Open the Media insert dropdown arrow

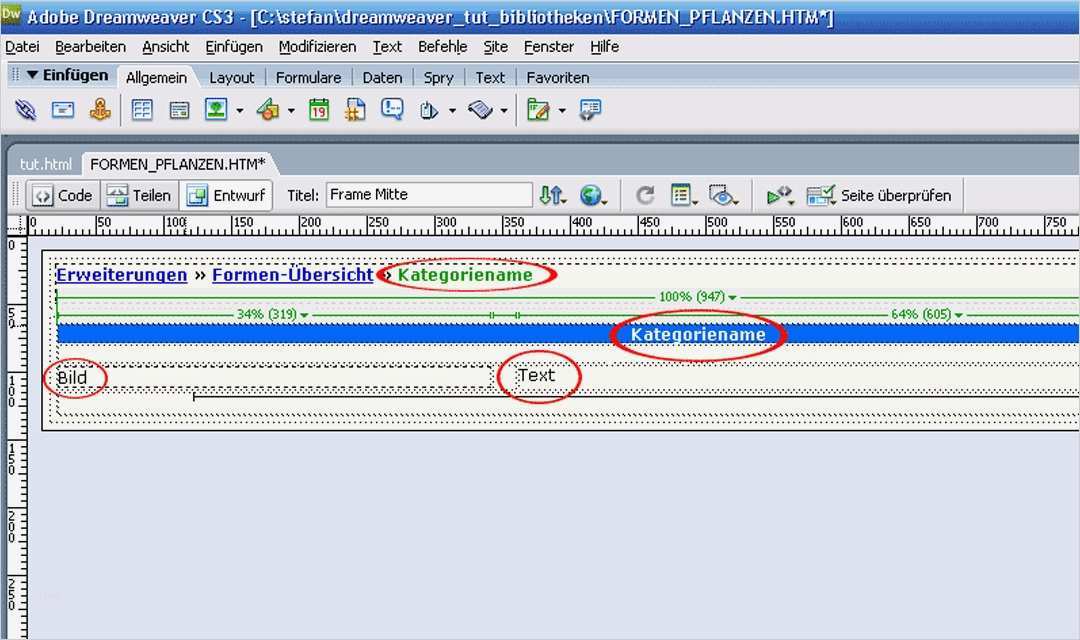290,110
